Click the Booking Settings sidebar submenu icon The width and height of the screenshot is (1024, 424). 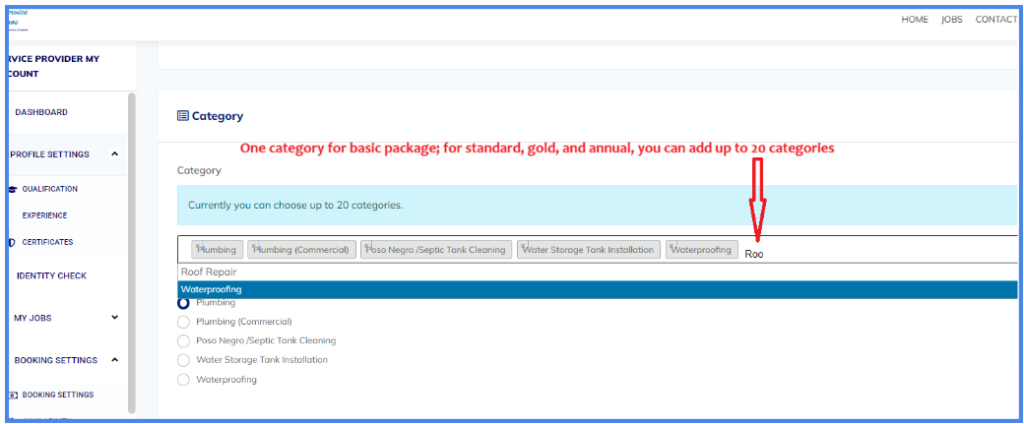coord(12,395)
